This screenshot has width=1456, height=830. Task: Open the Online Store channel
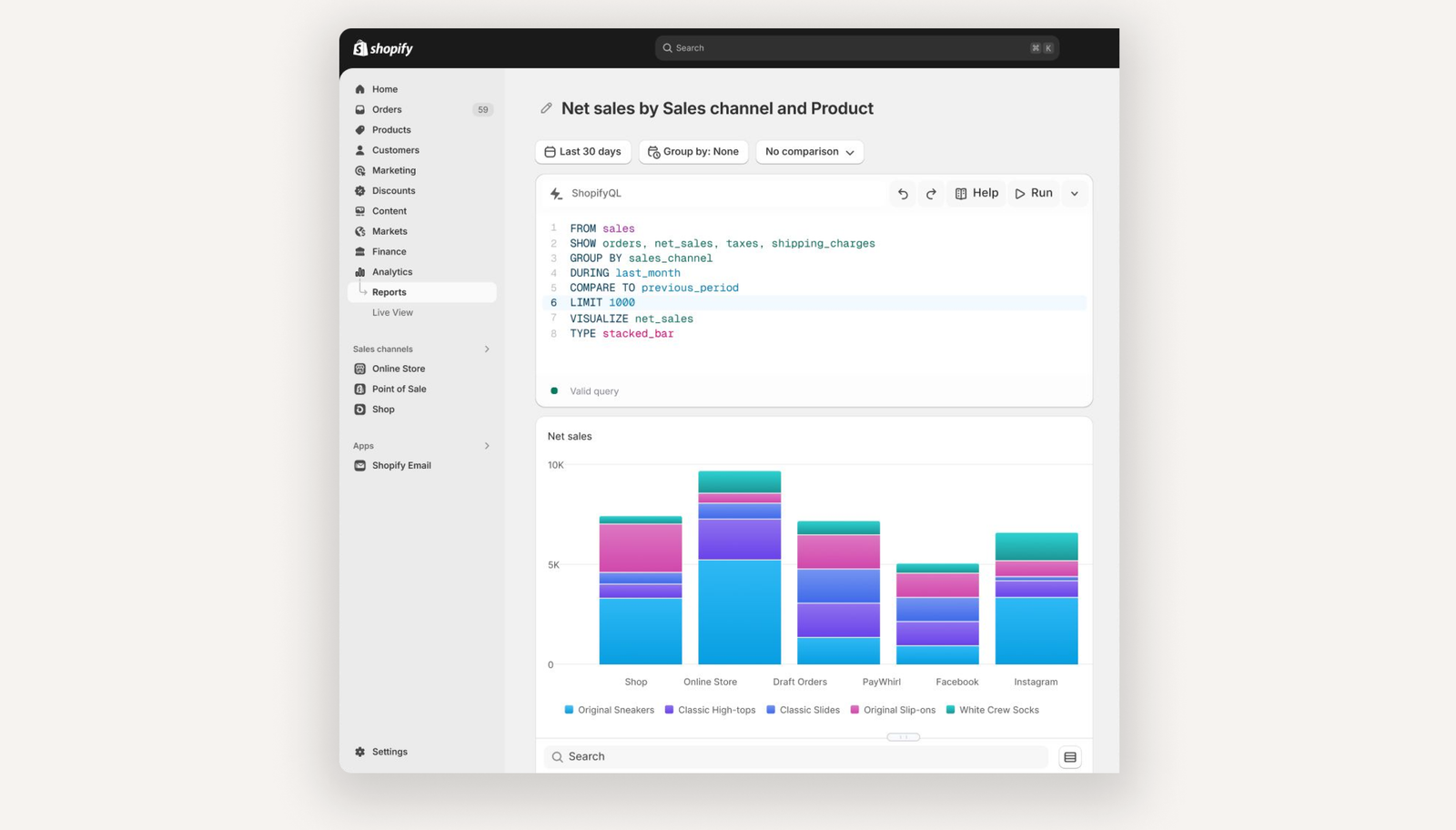click(x=399, y=369)
